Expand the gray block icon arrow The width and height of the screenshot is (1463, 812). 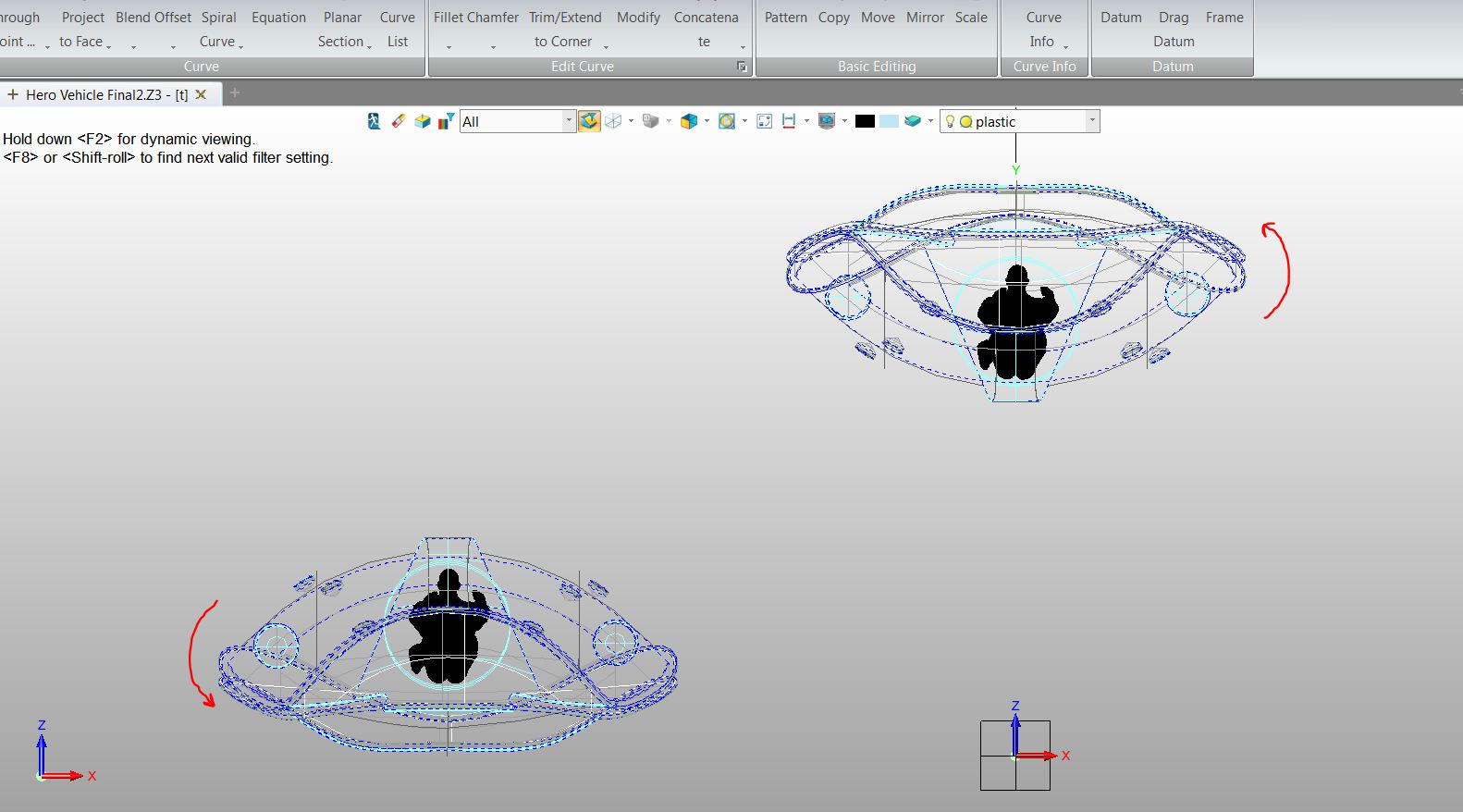coord(669,121)
